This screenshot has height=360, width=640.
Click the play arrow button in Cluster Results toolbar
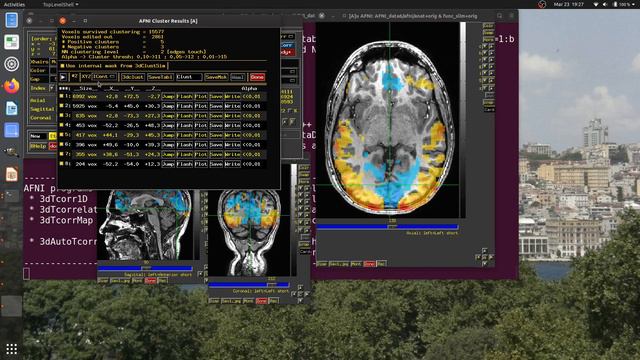pos(63,77)
